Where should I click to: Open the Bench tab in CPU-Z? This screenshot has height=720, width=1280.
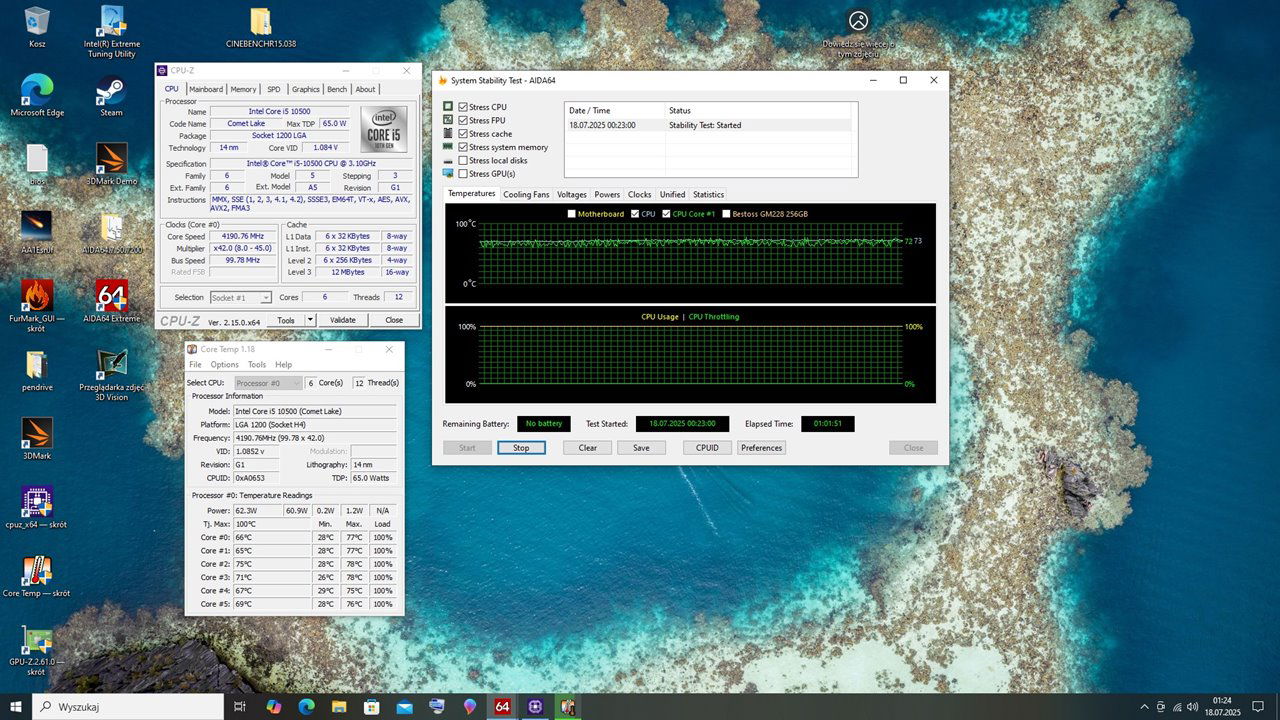(x=337, y=89)
